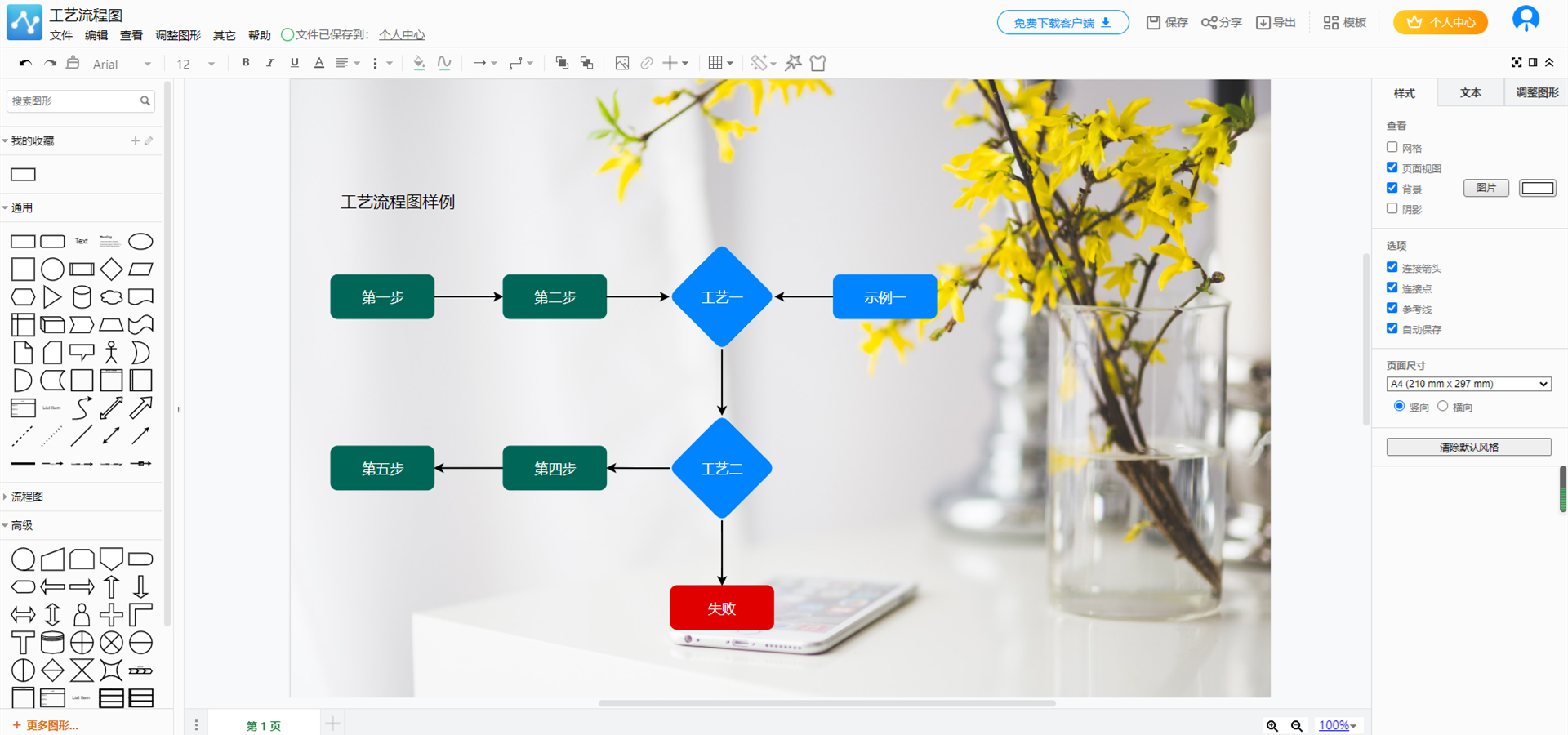Screen dimensions: 1568x735
Task: Open the fill color bucket tool
Action: pyautogui.click(x=419, y=63)
